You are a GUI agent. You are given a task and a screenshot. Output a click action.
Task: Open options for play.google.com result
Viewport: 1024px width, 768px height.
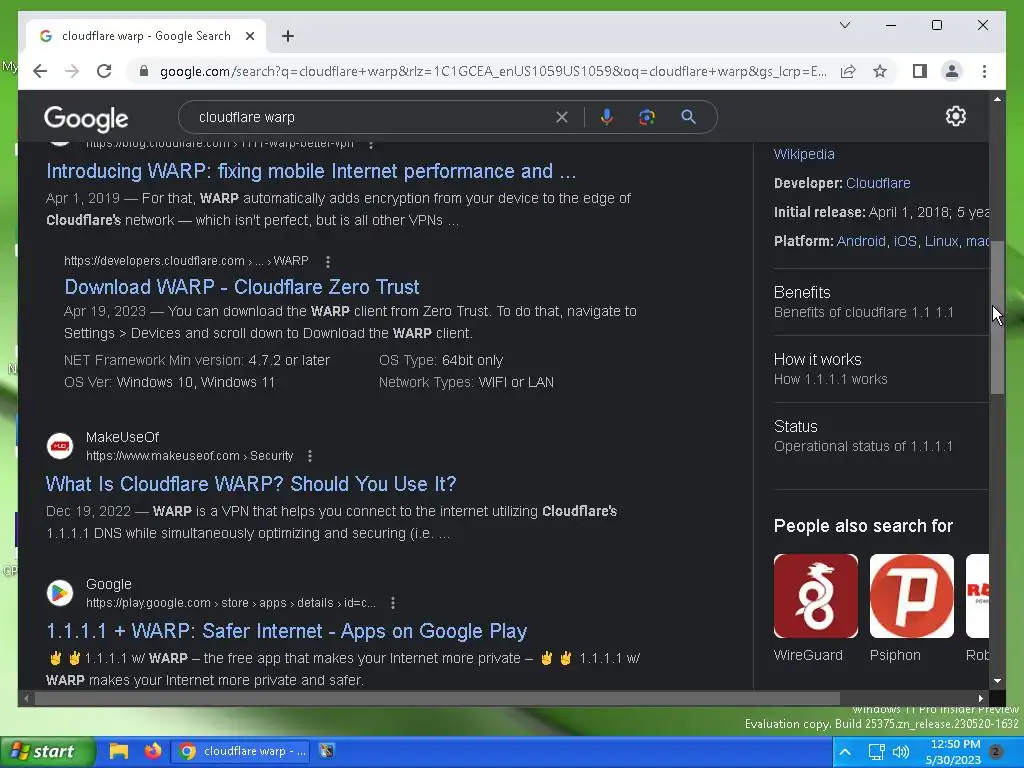click(x=392, y=603)
